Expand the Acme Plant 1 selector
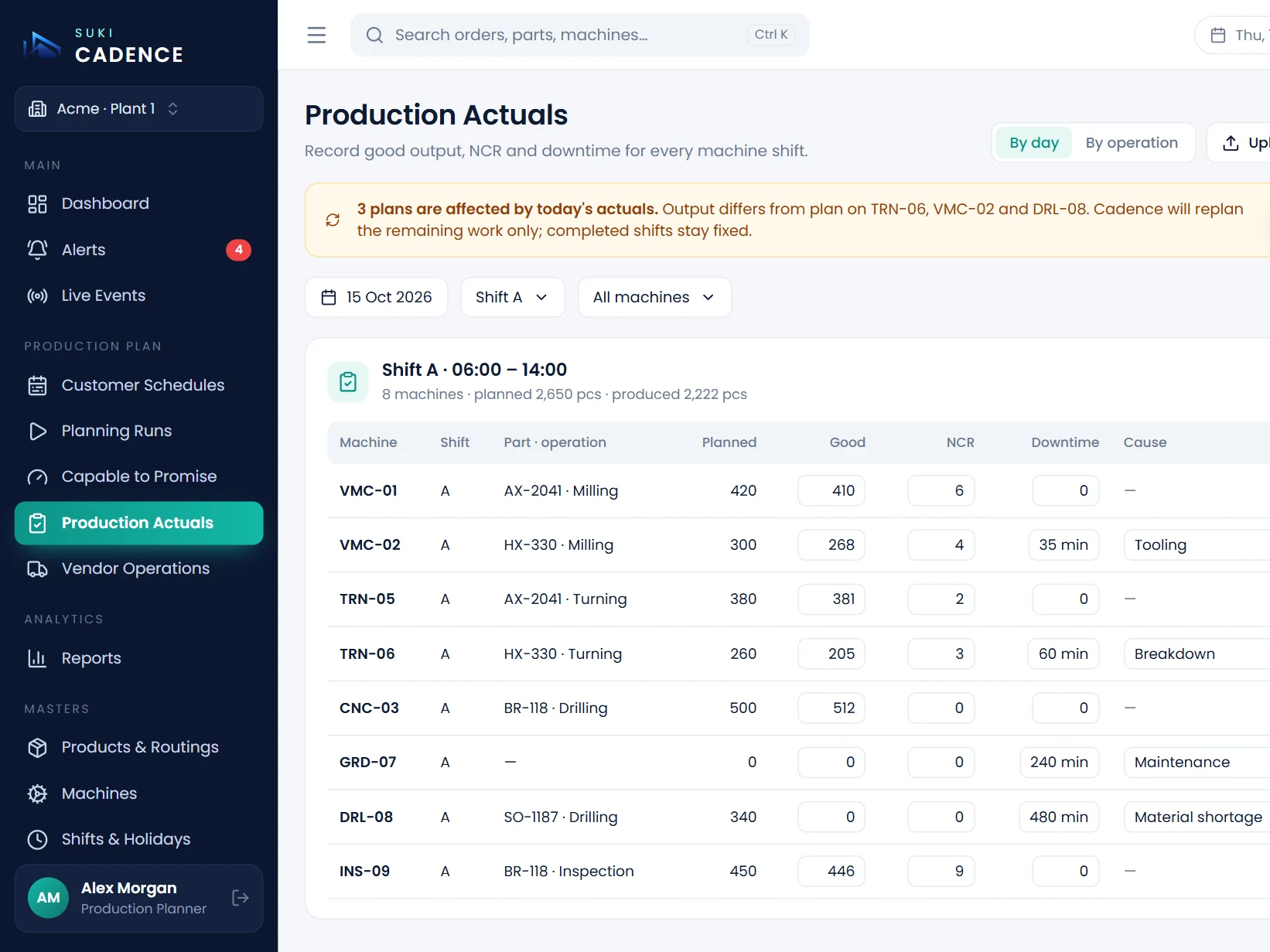1270x952 pixels. [x=139, y=109]
